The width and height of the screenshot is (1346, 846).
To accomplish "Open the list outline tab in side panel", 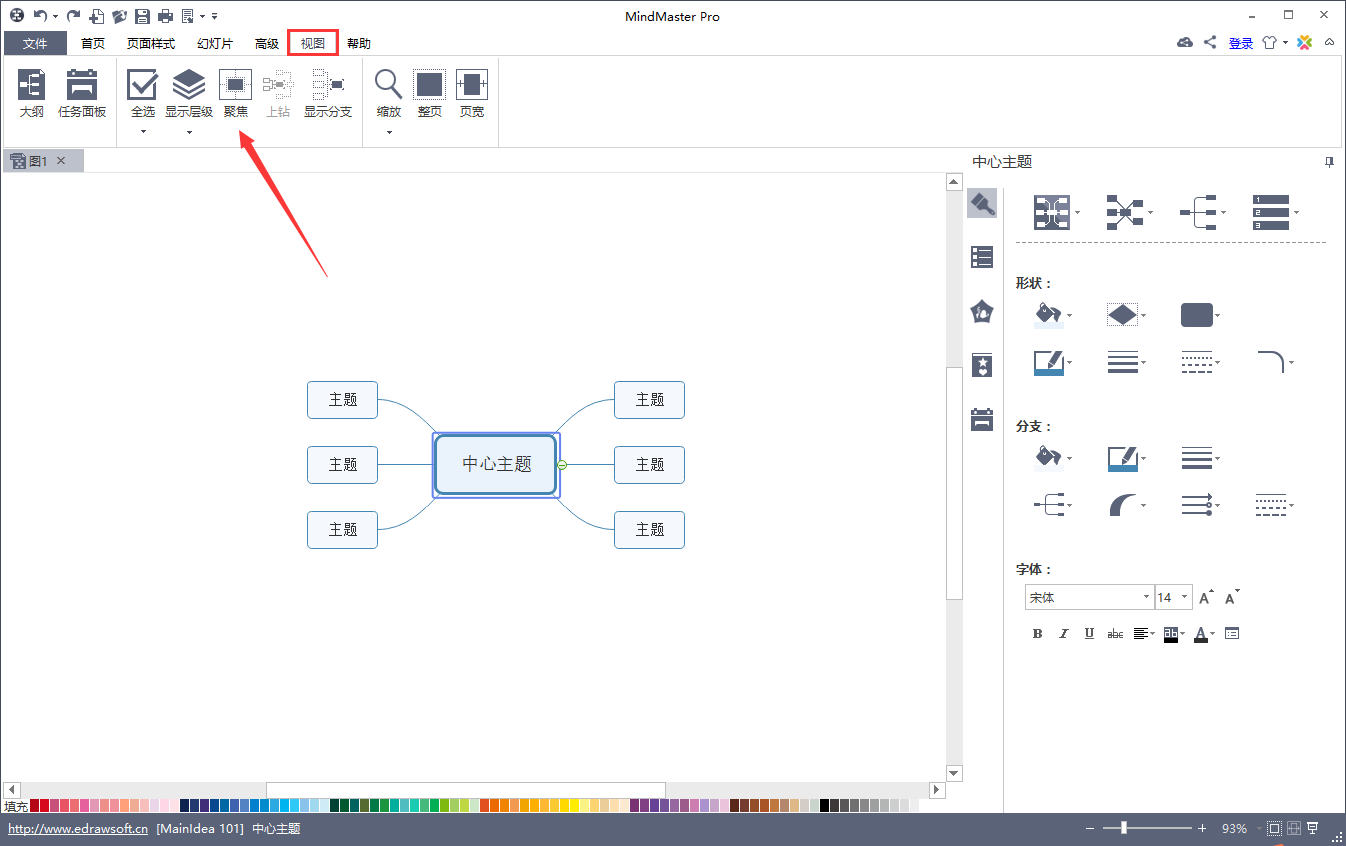I will (x=982, y=257).
